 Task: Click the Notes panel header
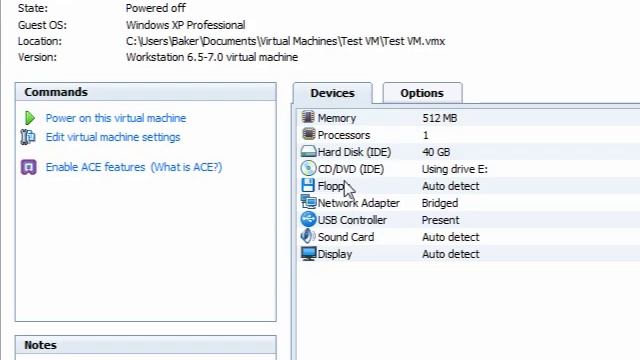(x=146, y=345)
